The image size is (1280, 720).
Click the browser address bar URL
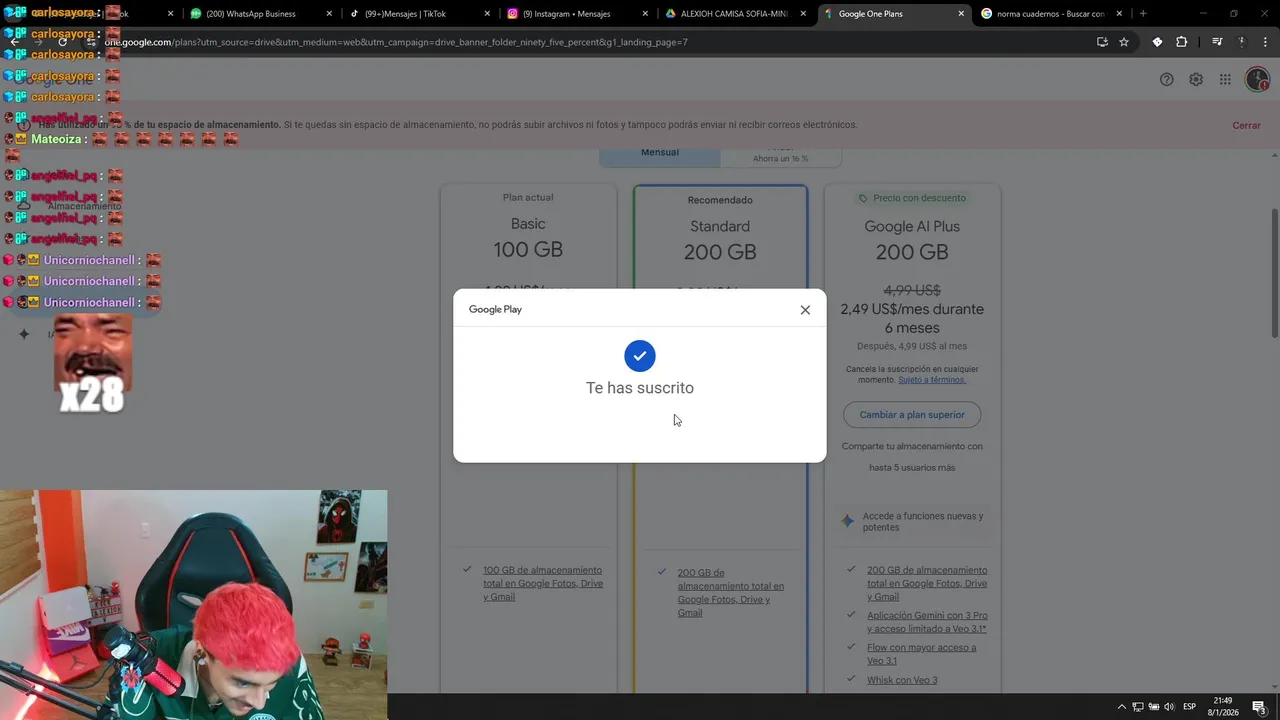[x=396, y=42]
